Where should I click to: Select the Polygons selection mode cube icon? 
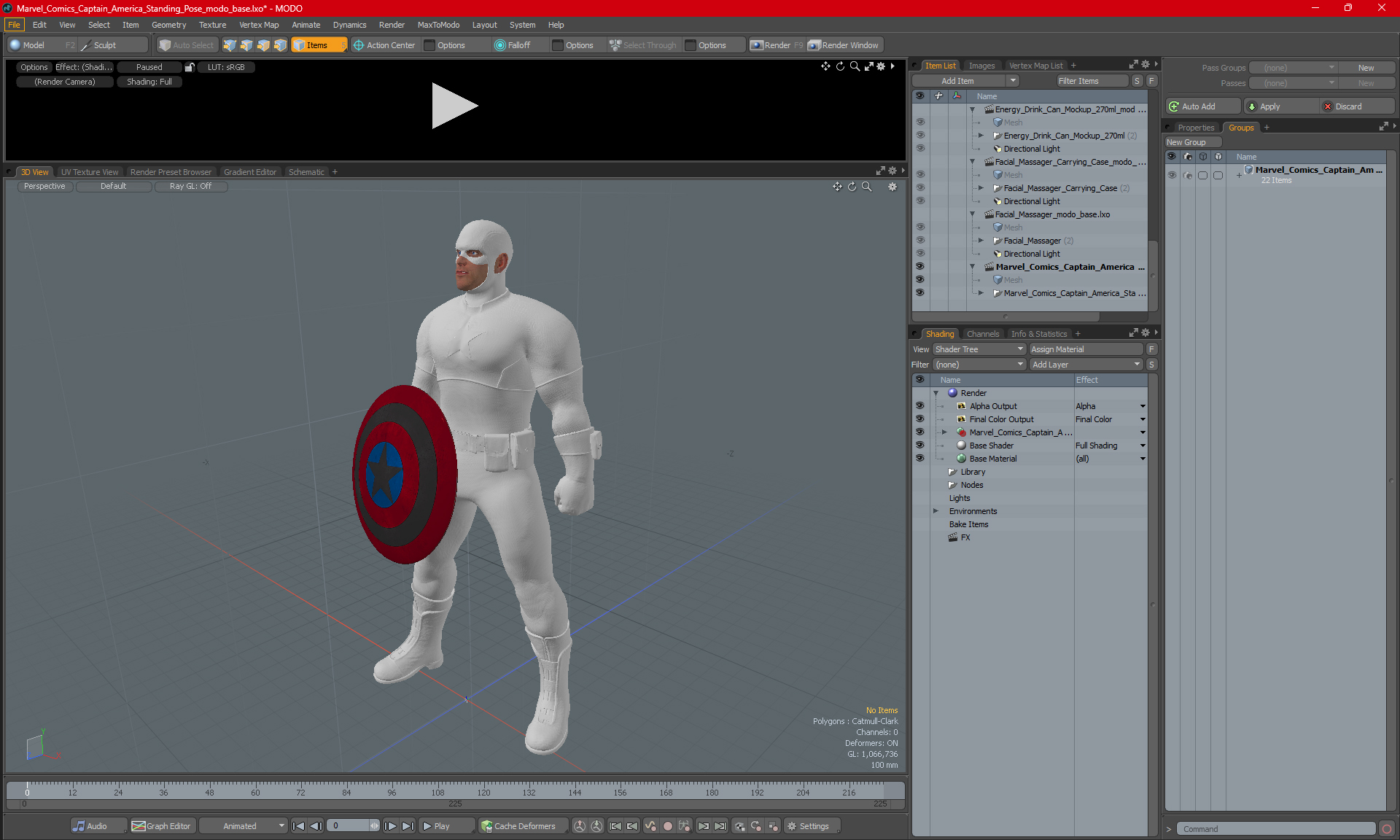[x=263, y=45]
